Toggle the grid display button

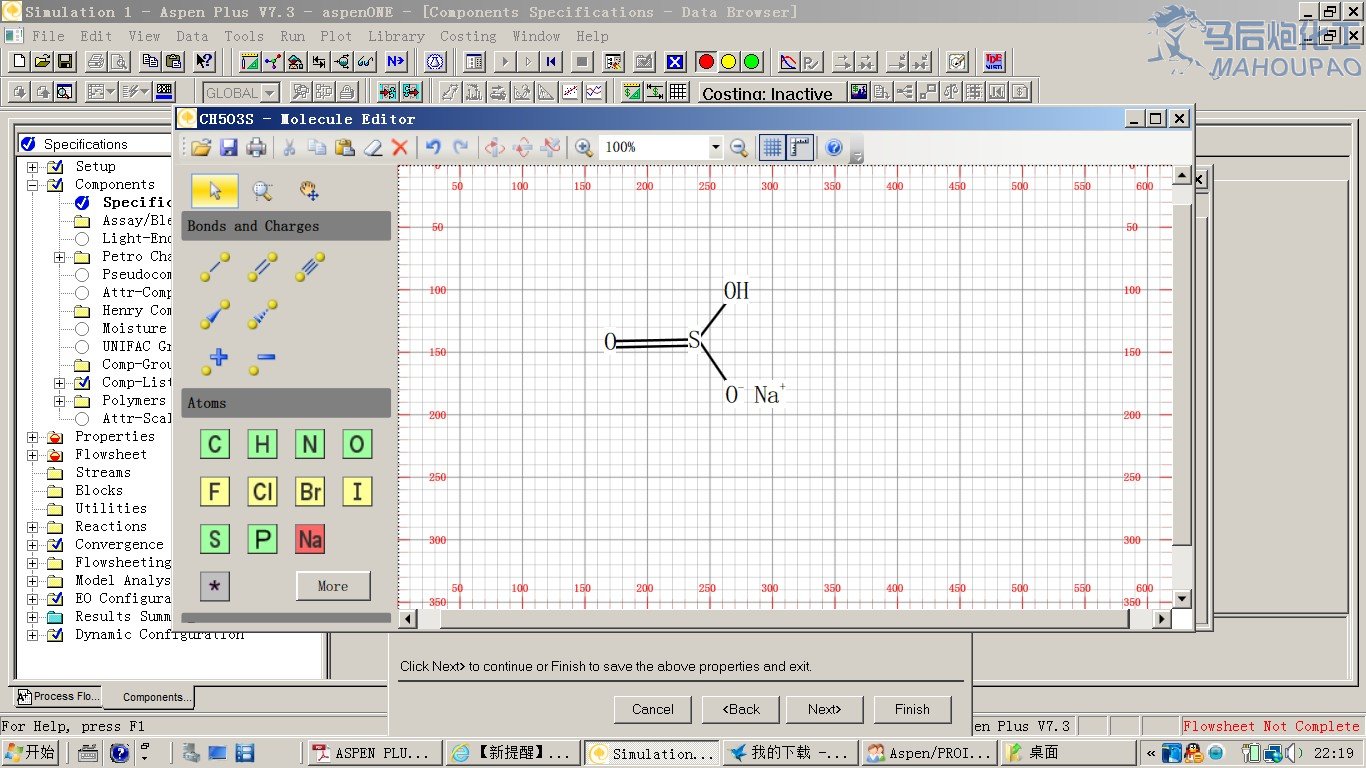point(771,148)
